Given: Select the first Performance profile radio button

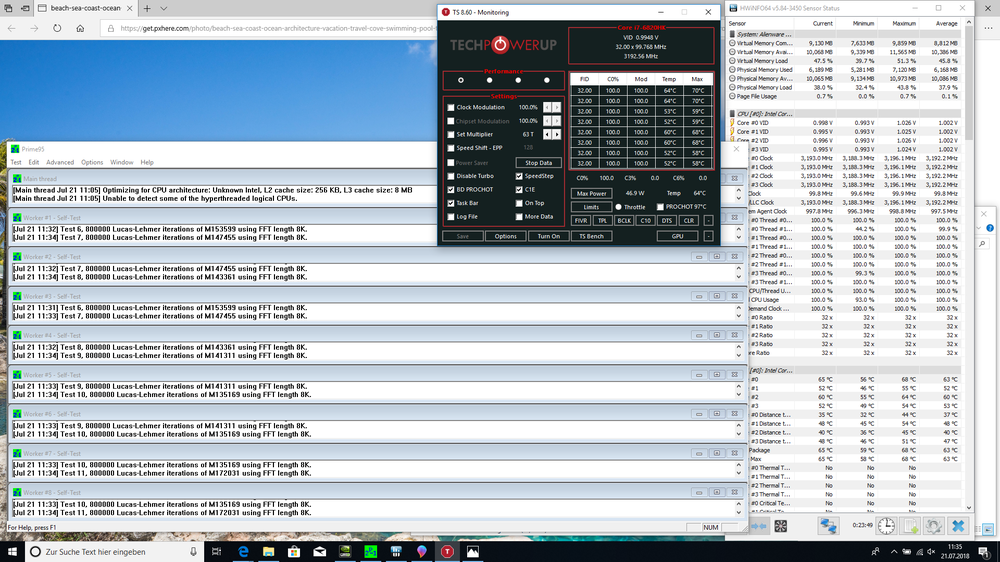Looking at the screenshot, I should (460, 80).
